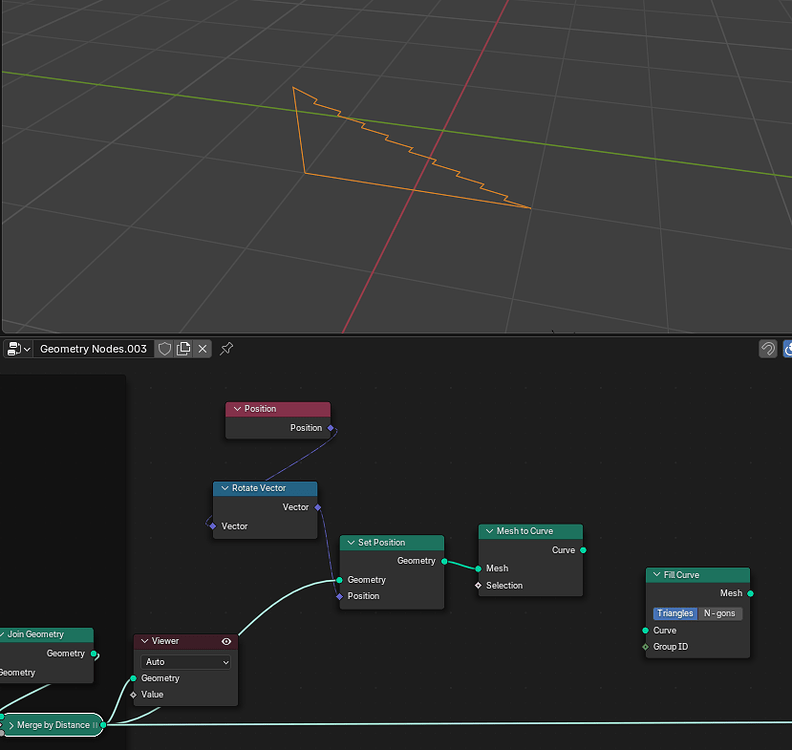
Task: Select the Fill Curve node header
Action: tap(698, 575)
